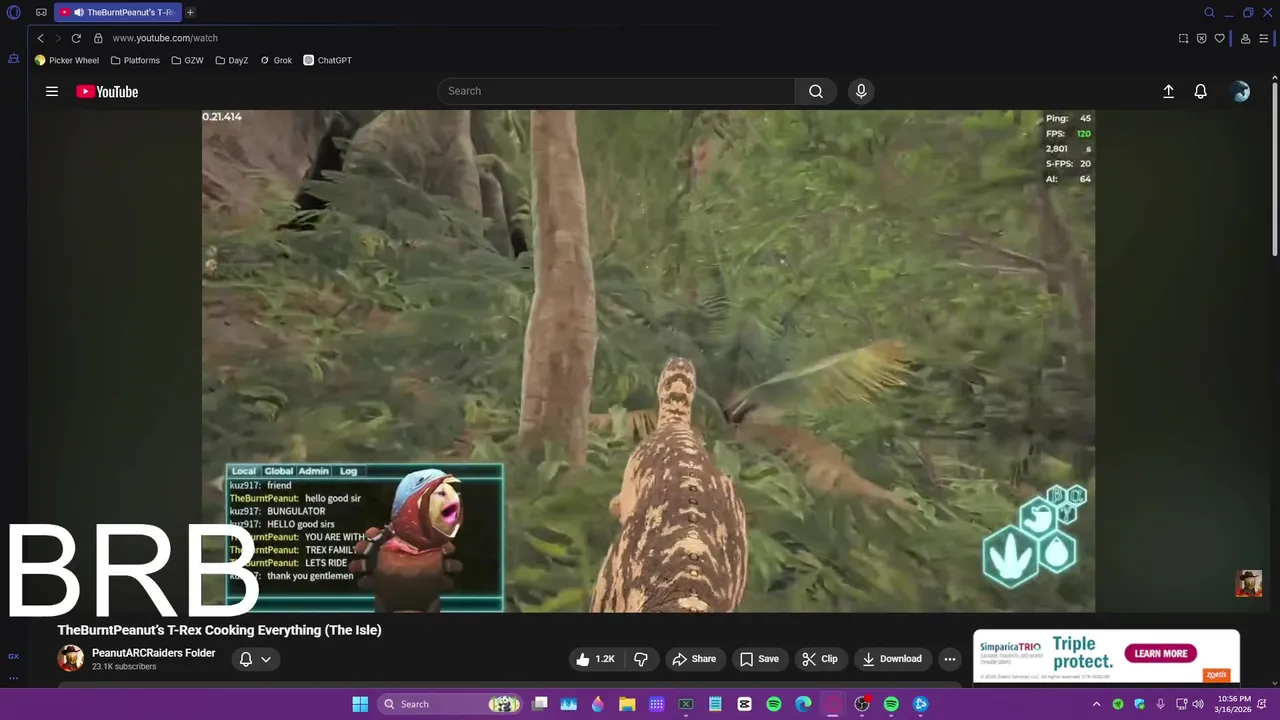The width and height of the screenshot is (1280, 720).
Task: Click LEARN MORE on Simparica Trio ad
Action: (x=1160, y=654)
